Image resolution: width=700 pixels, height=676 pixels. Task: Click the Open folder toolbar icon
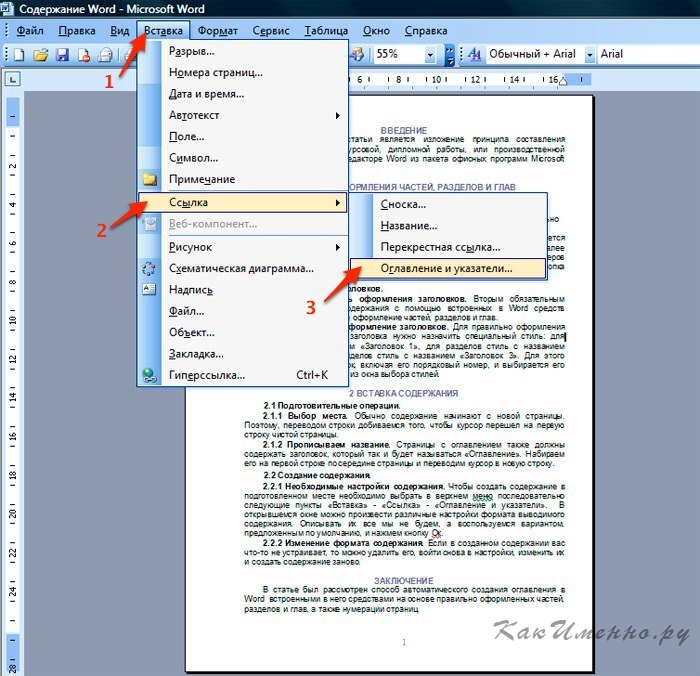click(x=40, y=55)
